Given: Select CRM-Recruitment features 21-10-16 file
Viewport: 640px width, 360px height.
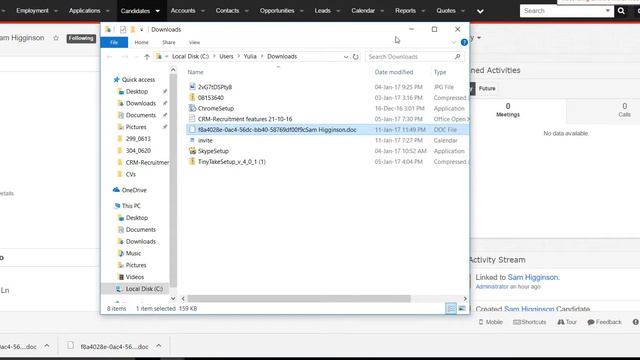Looking at the screenshot, I should (245, 119).
